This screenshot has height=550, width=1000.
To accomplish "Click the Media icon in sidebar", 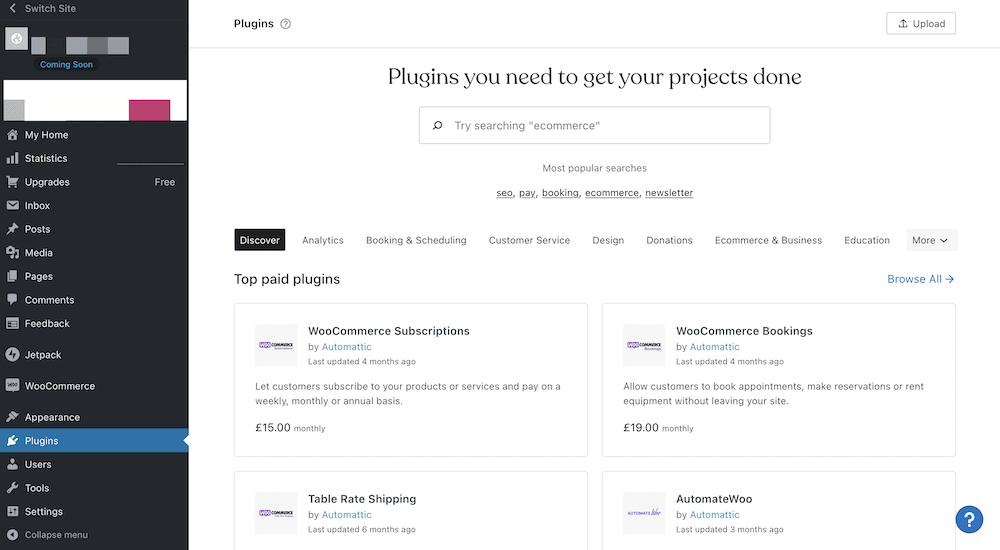I will 12,253.
